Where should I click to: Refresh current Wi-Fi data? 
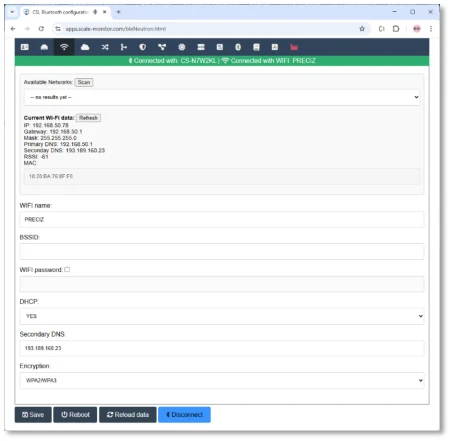88,118
